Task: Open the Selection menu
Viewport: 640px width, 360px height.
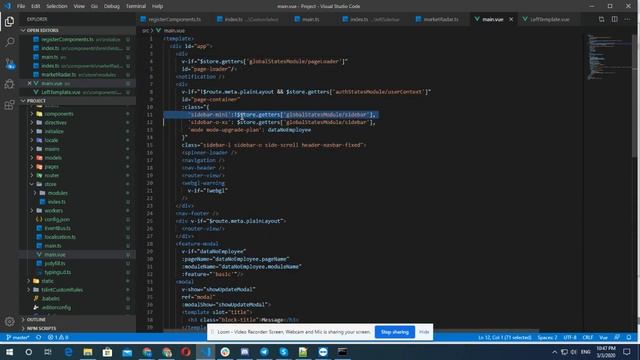Action: coord(57,6)
